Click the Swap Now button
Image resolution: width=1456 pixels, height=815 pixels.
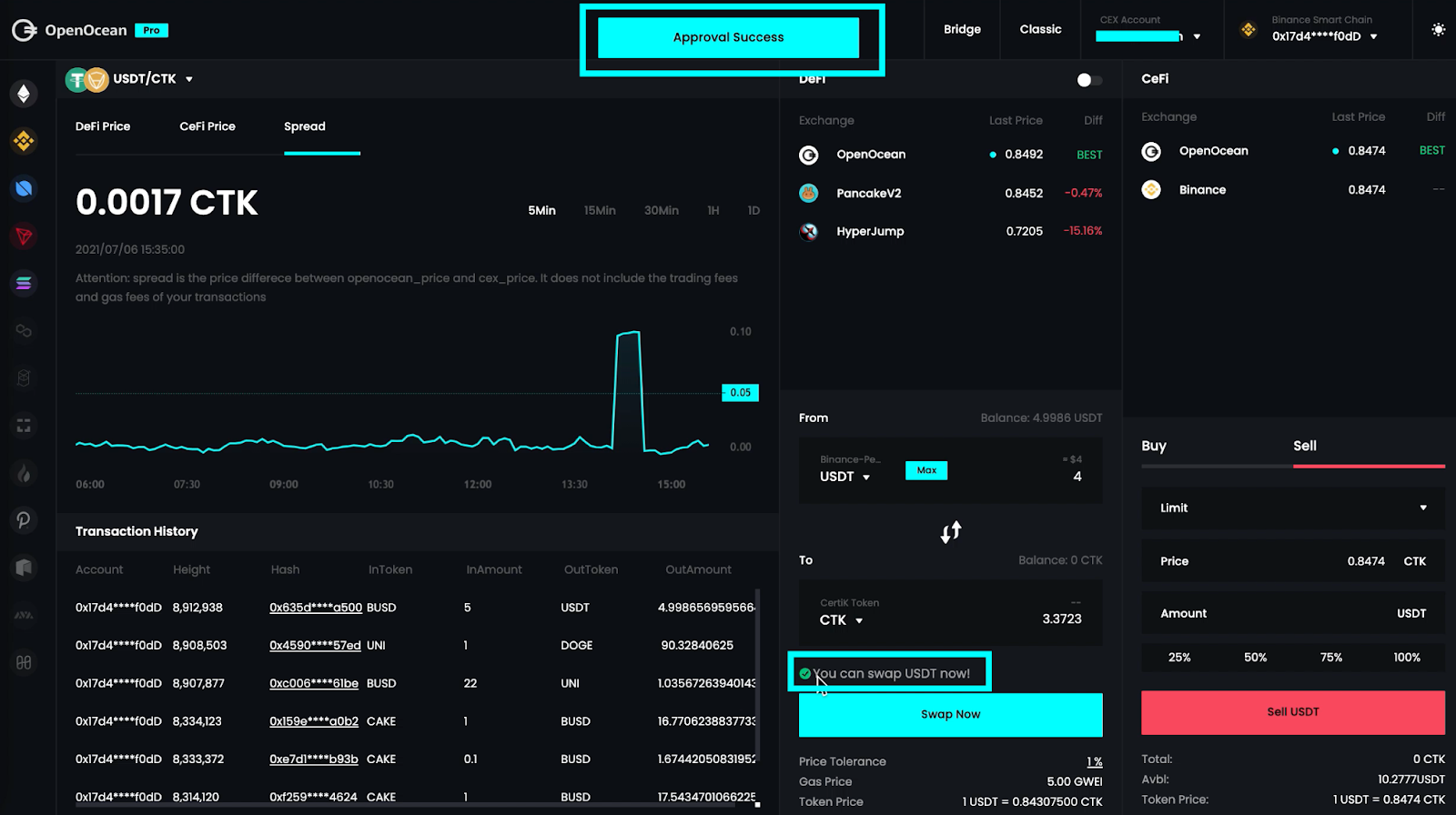(951, 715)
